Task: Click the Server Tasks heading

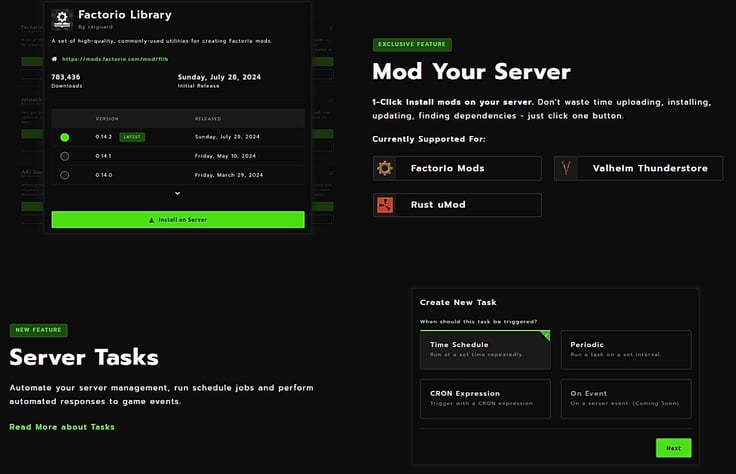Action: (x=84, y=358)
